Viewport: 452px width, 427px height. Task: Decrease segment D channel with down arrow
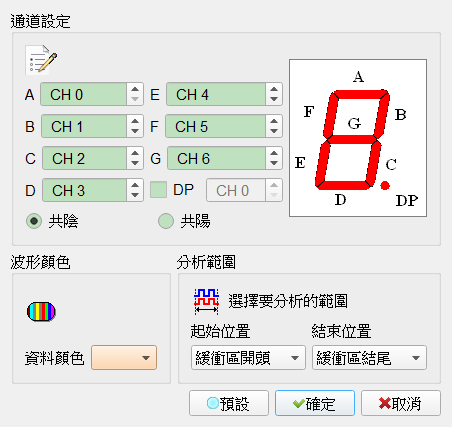[135, 195]
